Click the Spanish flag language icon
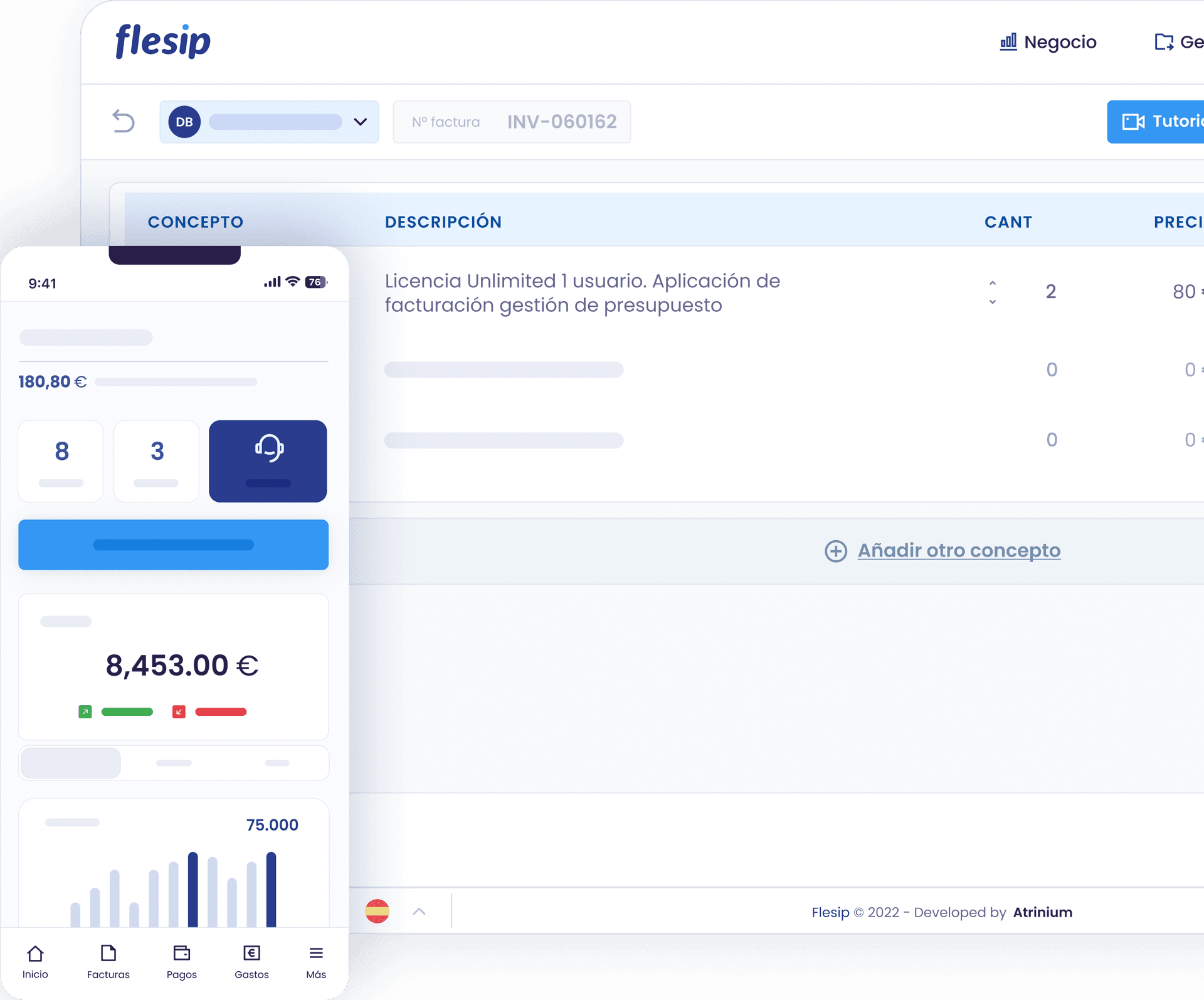This screenshot has width=1204, height=1000. click(378, 912)
